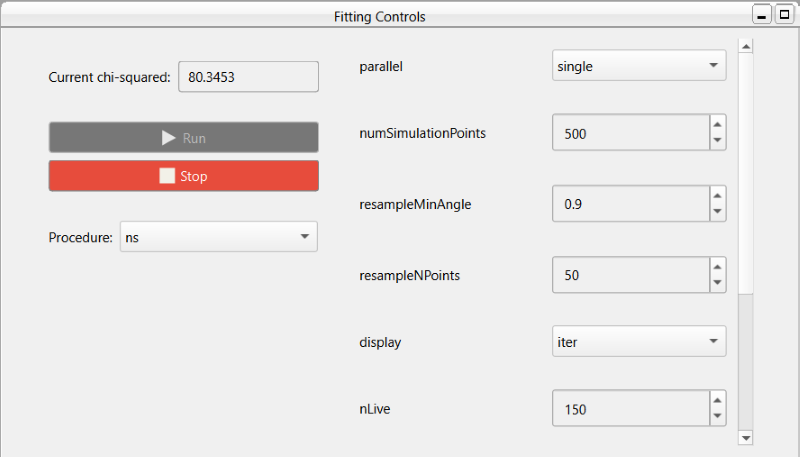This screenshot has height=457, width=800.
Task: Click the scrollbar's top up arrow
Action: (746, 46)
